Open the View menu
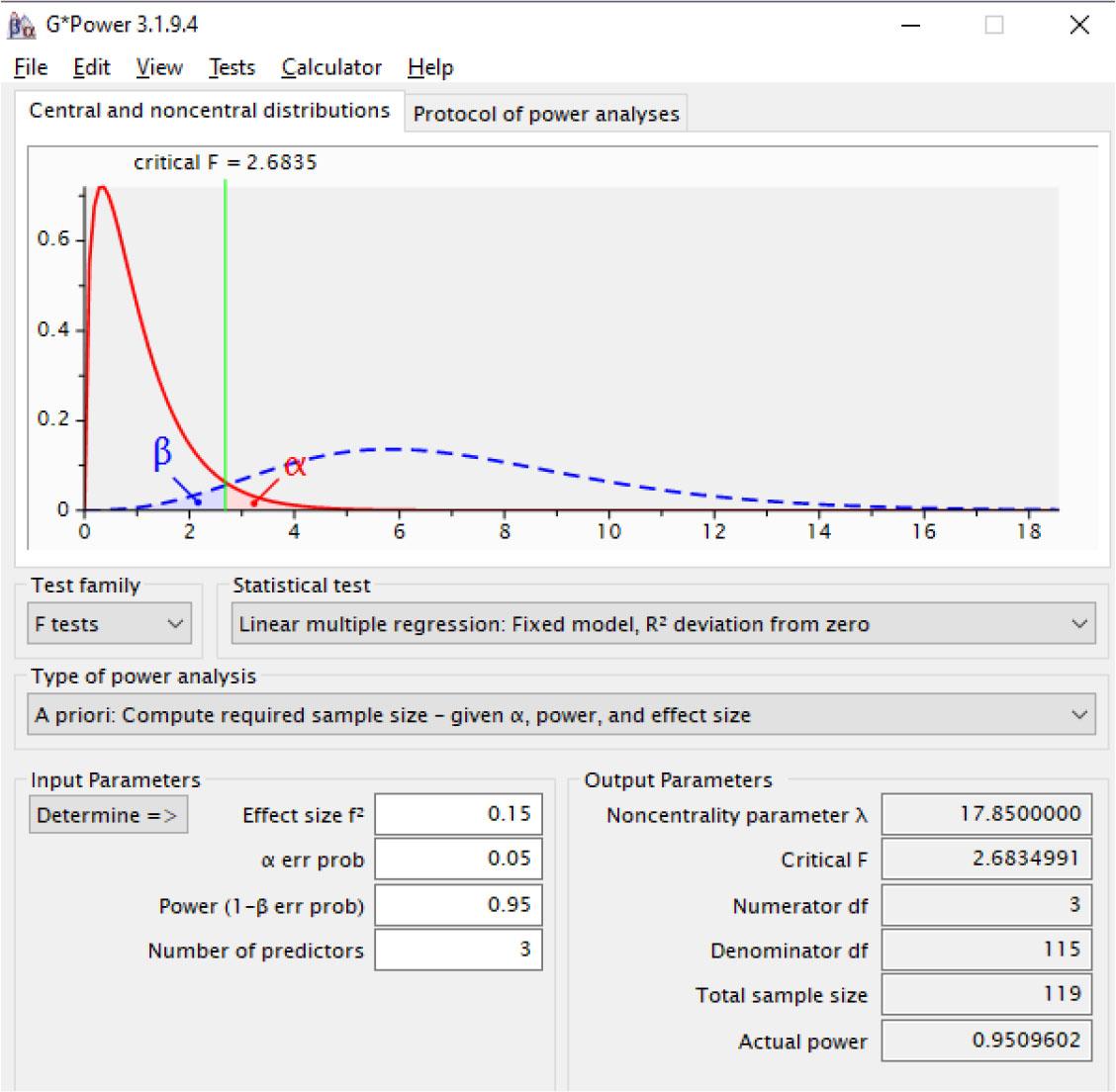1116x1092 pixels. pyautogui.click(x=159, y=68)
